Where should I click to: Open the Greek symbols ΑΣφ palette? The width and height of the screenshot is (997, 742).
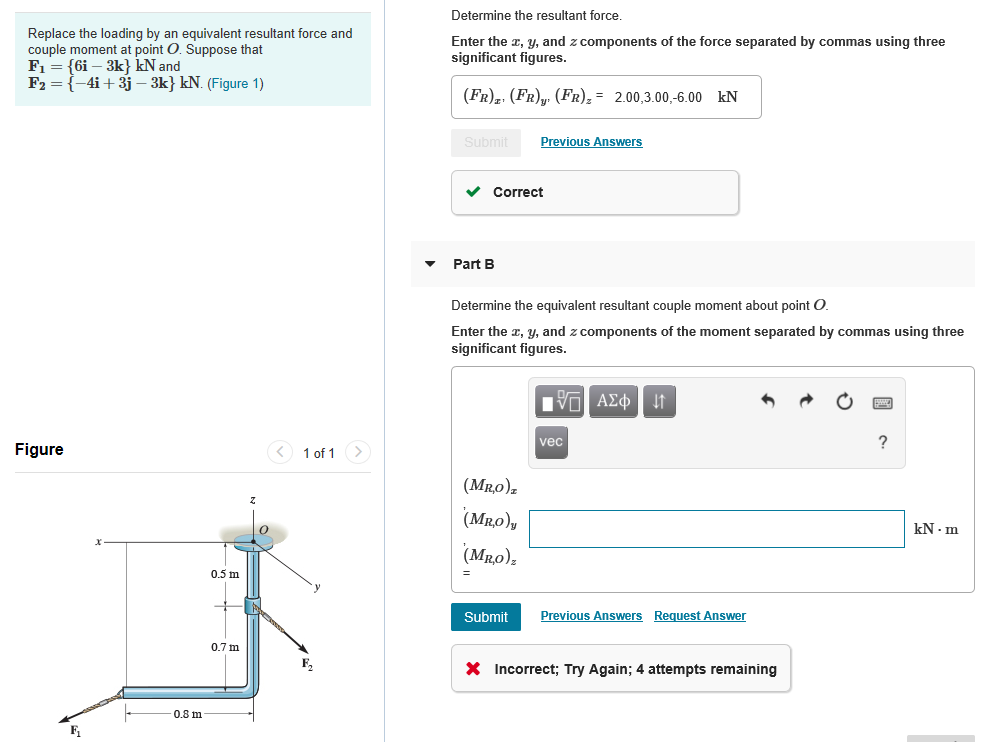(613, 401)
